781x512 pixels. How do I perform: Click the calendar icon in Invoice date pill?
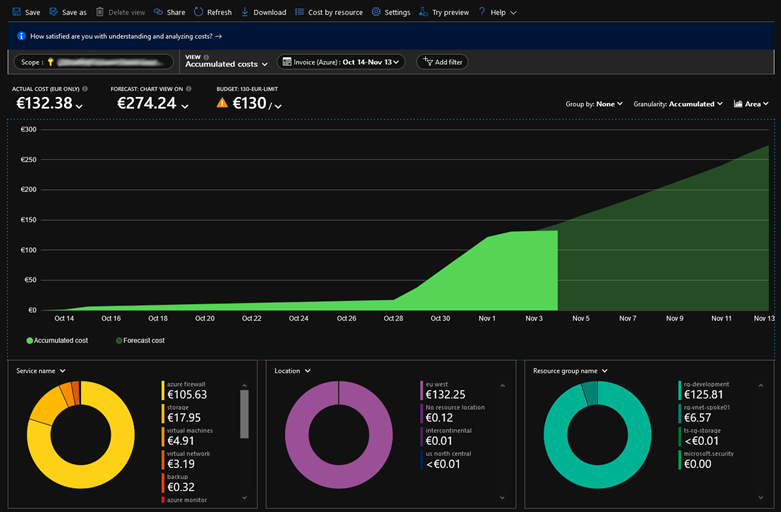click(287, 62)
